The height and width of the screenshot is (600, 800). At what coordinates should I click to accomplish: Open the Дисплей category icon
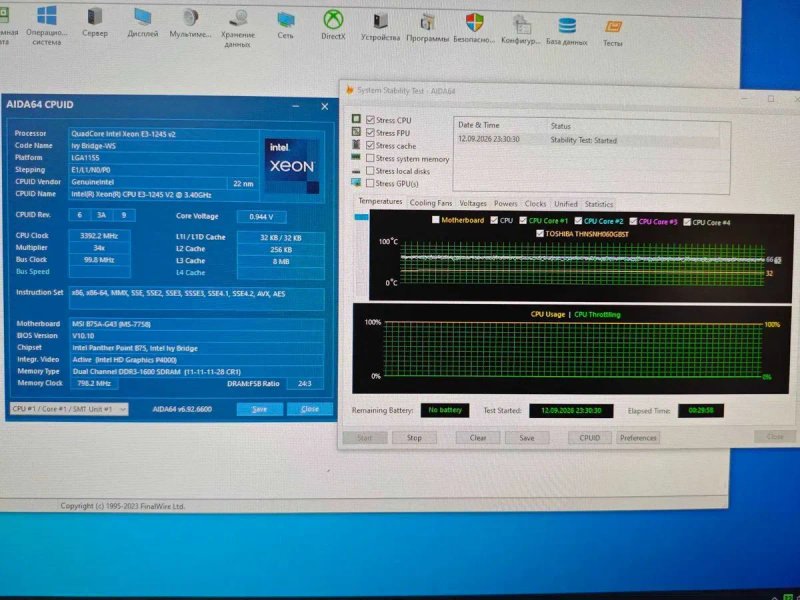point(142,17)
